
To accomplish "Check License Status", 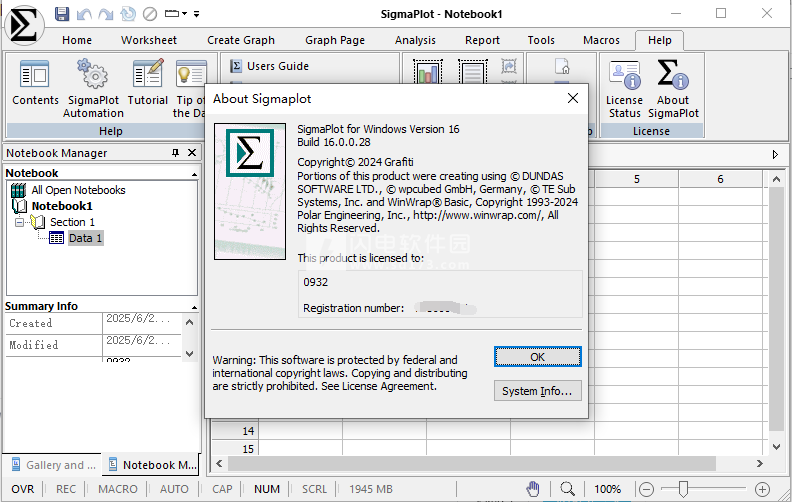I will point(624,89).
